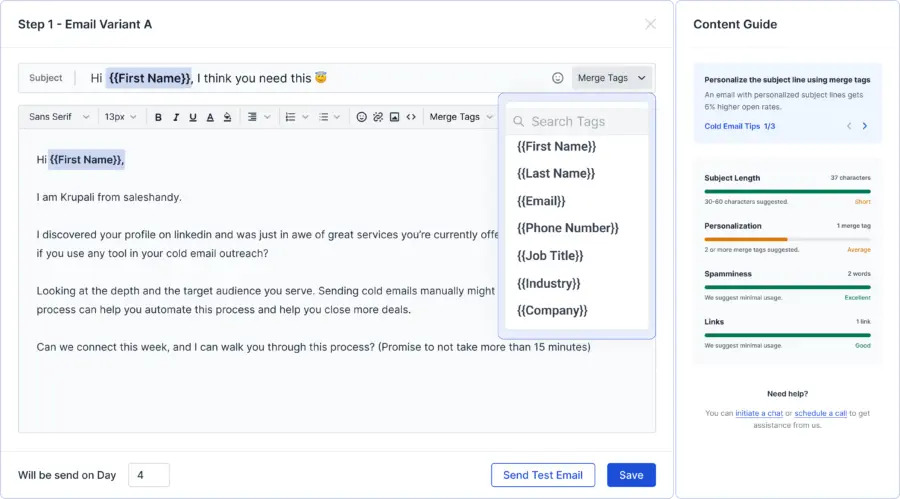
Task: Click the 'Need help?' heading
Action: click(788, 394)
